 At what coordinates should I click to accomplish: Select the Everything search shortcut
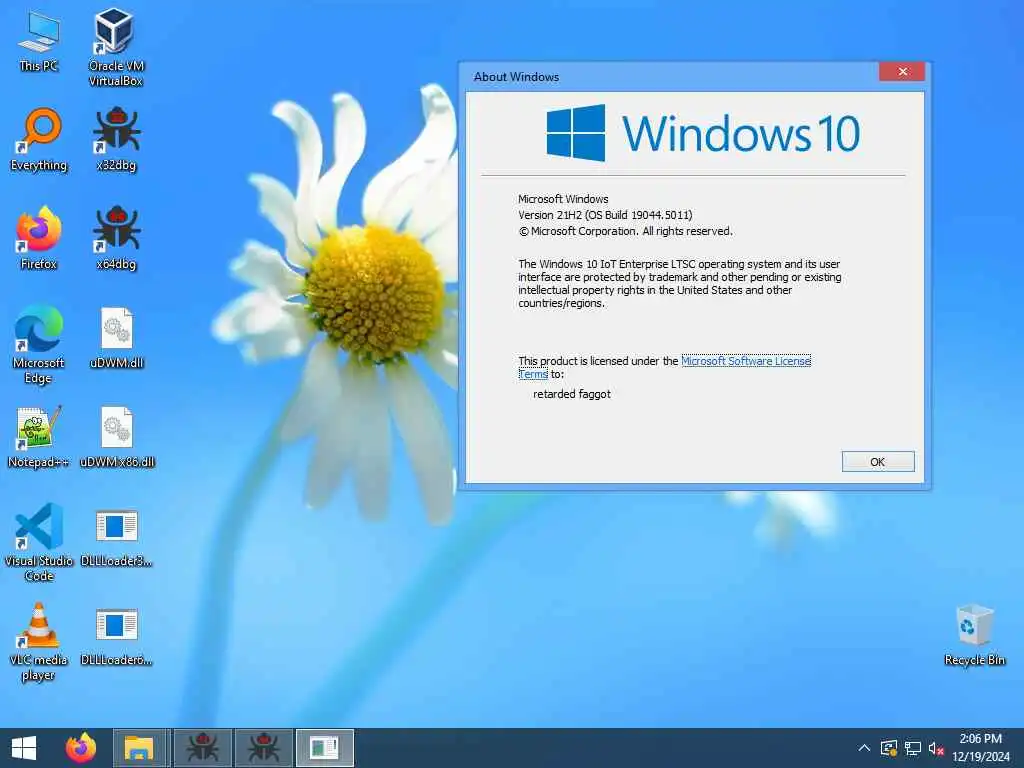coord(39,140)
